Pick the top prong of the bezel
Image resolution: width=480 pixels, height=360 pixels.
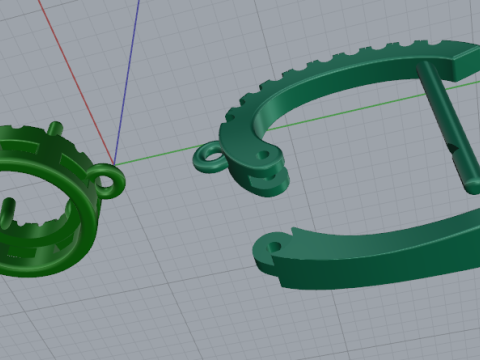click(56, 129)
